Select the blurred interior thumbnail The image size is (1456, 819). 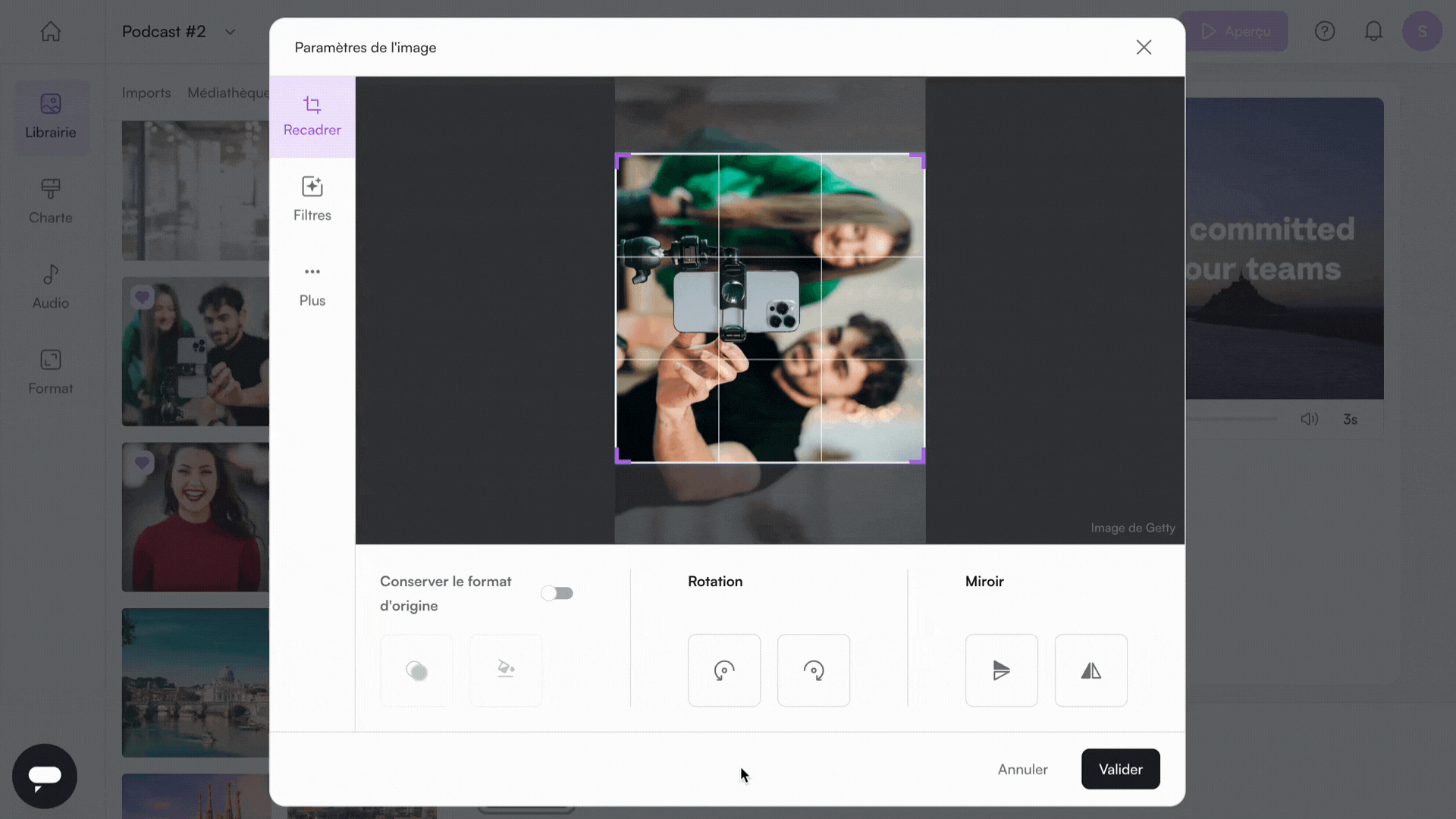tap(196, 190)
